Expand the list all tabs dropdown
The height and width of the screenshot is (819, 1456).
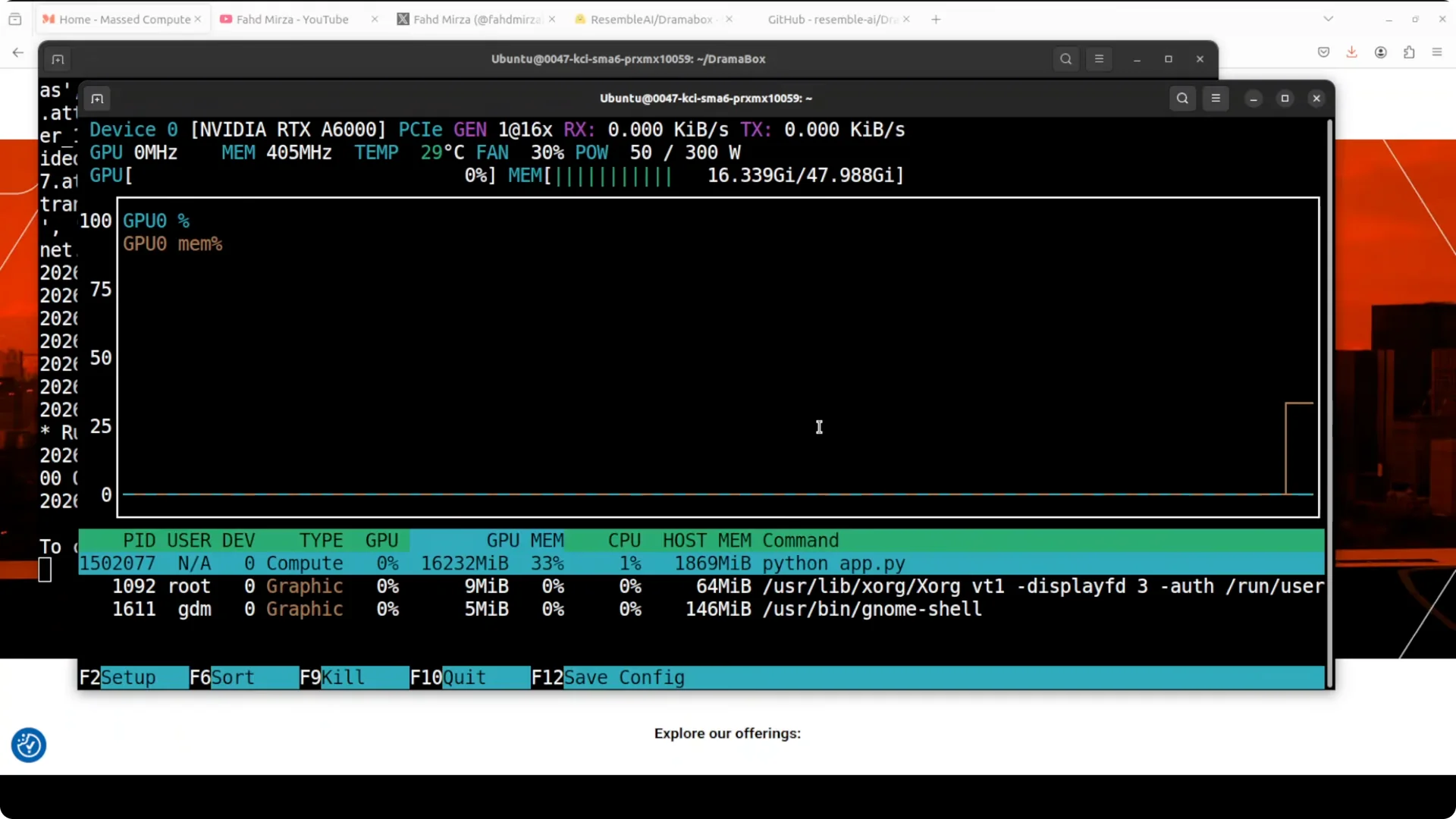(x=1328, y=19)
